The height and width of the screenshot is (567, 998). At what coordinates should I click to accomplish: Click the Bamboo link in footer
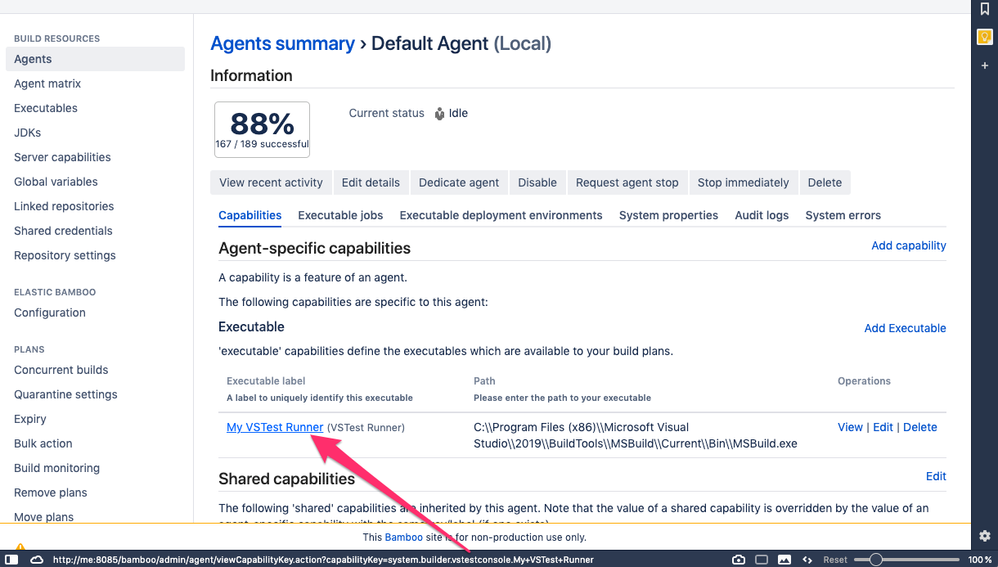pyautogui.click(x=404, y=537)
